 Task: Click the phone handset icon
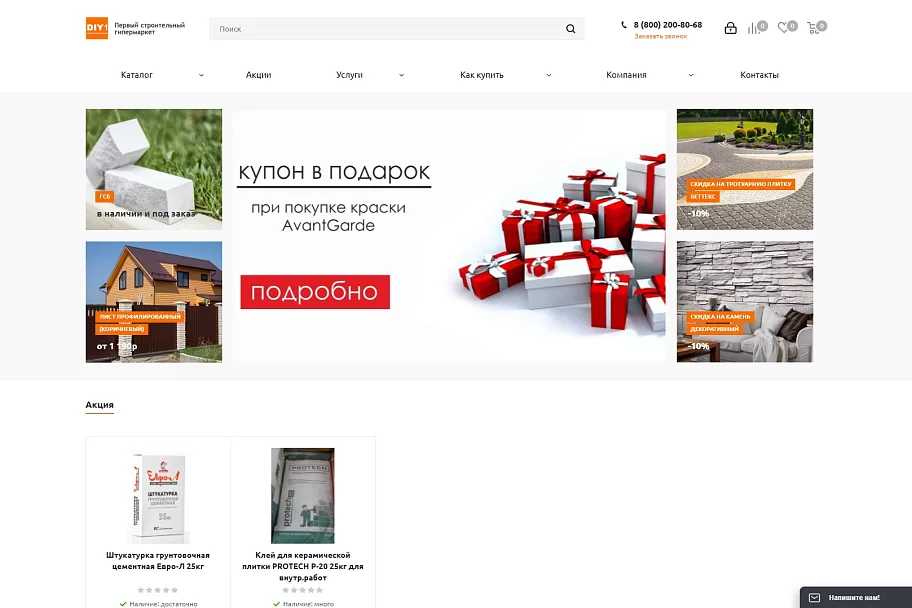[x=624, y=25]
